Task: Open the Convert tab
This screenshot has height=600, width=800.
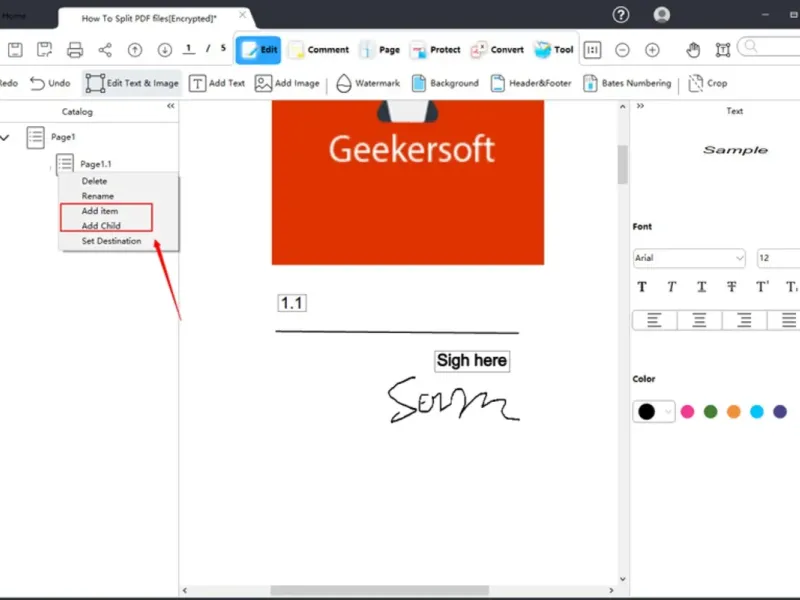Action: coord(497,49)
